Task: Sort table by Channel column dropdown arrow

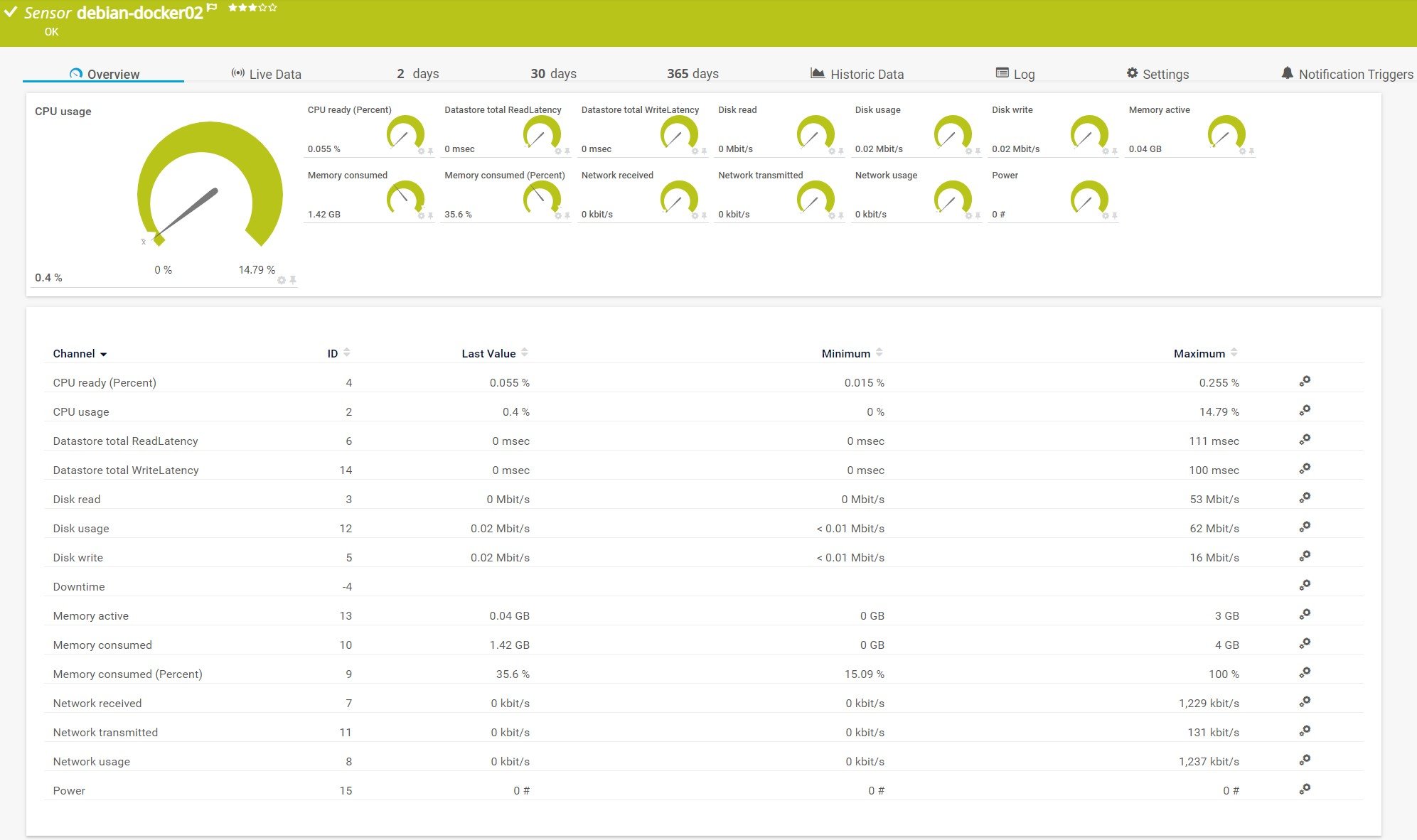Action: [x=104, y=355]
